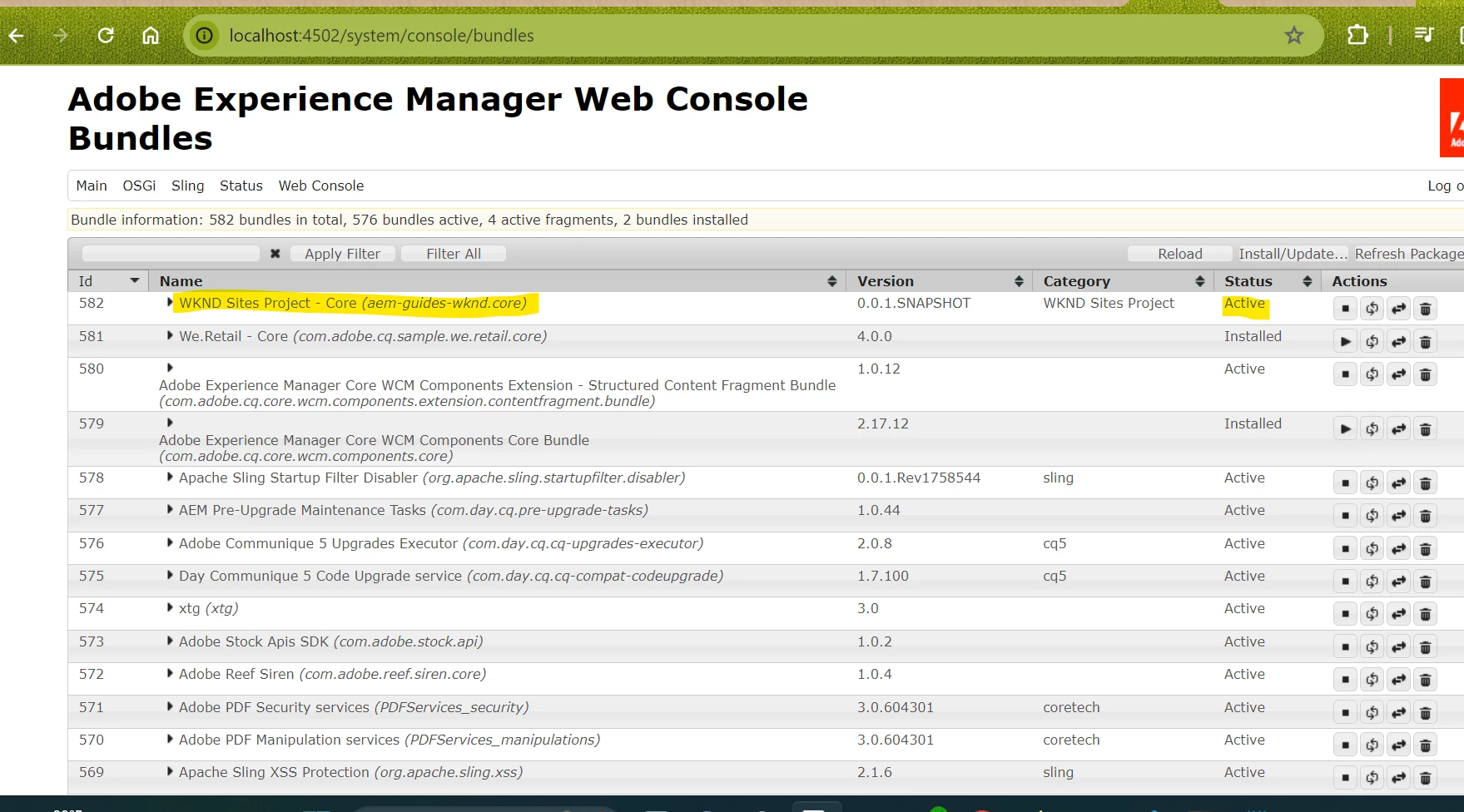Stop Apache Sling Startup Filter Disabler bundle
Screen dimensions: 1464x812
pos(1345,483)
